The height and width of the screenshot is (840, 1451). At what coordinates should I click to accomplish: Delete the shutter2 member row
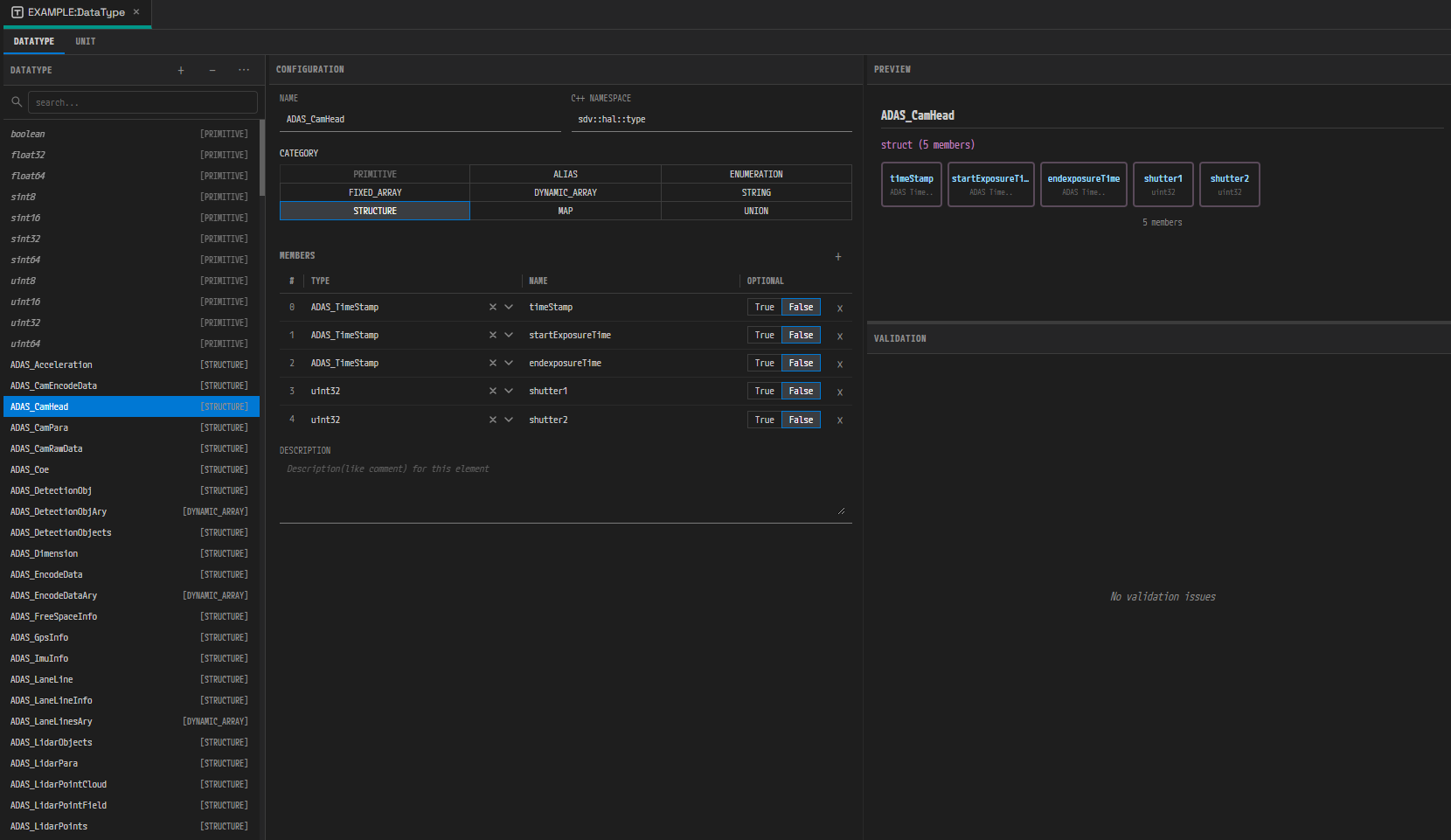[x=840, y=420]
